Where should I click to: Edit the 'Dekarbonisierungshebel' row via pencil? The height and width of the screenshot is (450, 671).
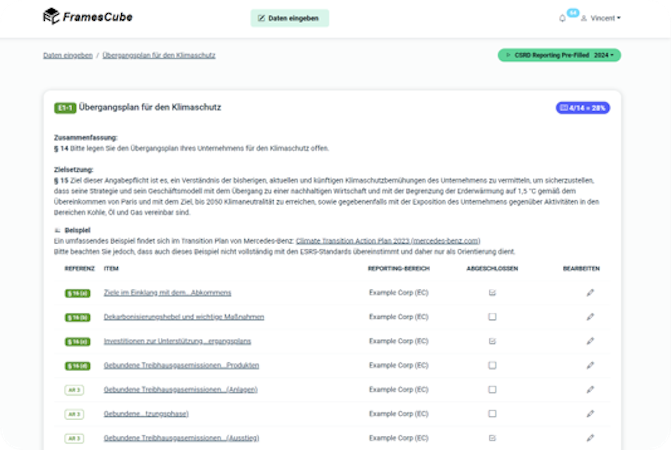pos(590,316)
